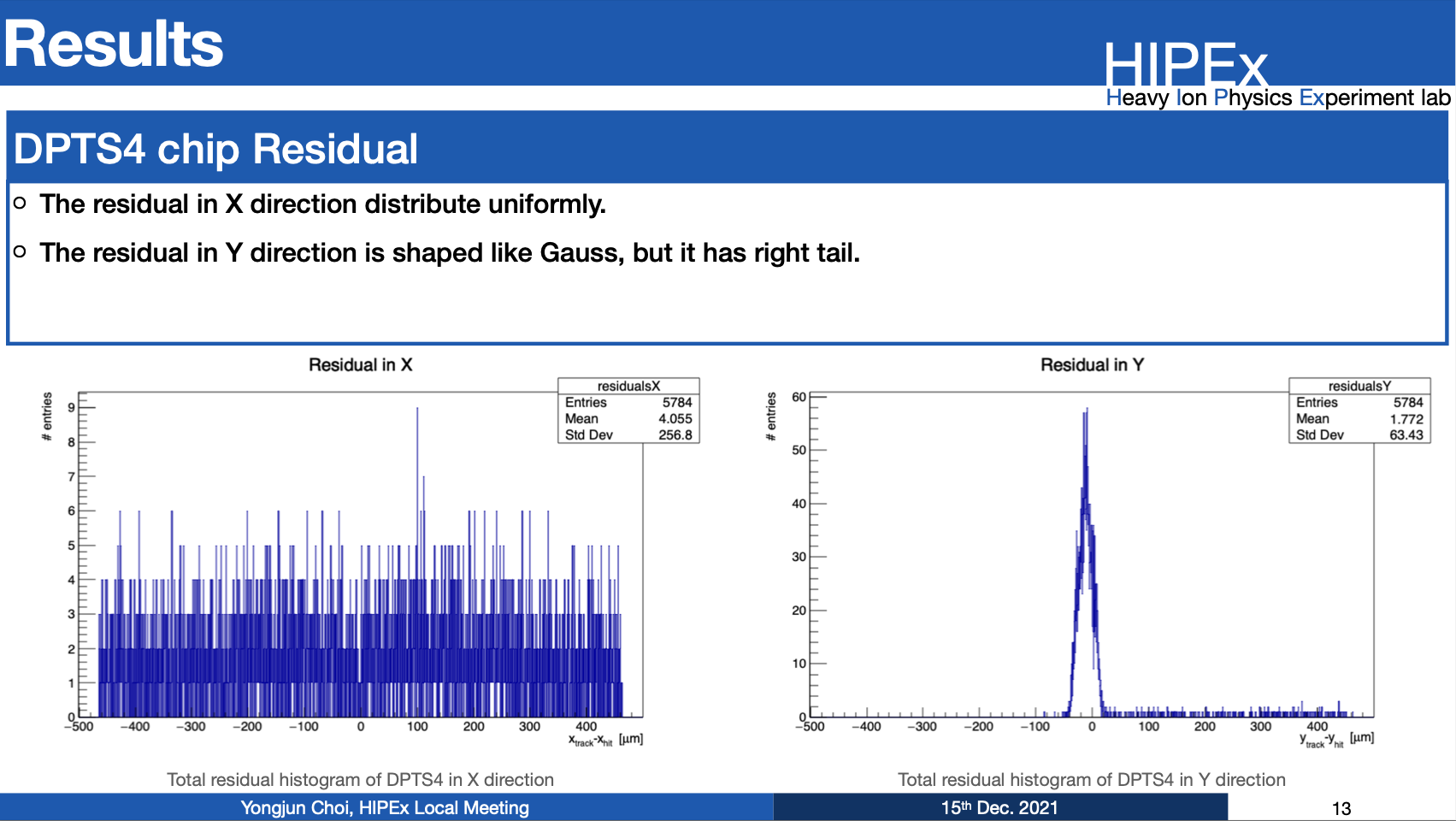Viewport: 1456px width, 821px height.
Task: Click the footer date '15th Dec. 2021'
Action: 999,808
